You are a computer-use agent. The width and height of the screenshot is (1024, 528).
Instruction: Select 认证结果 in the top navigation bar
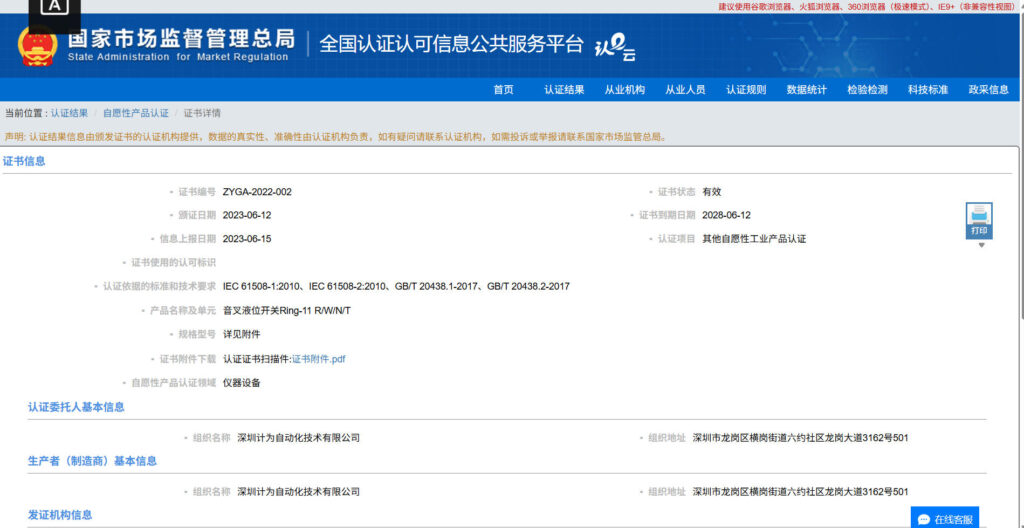coord(564,90)
